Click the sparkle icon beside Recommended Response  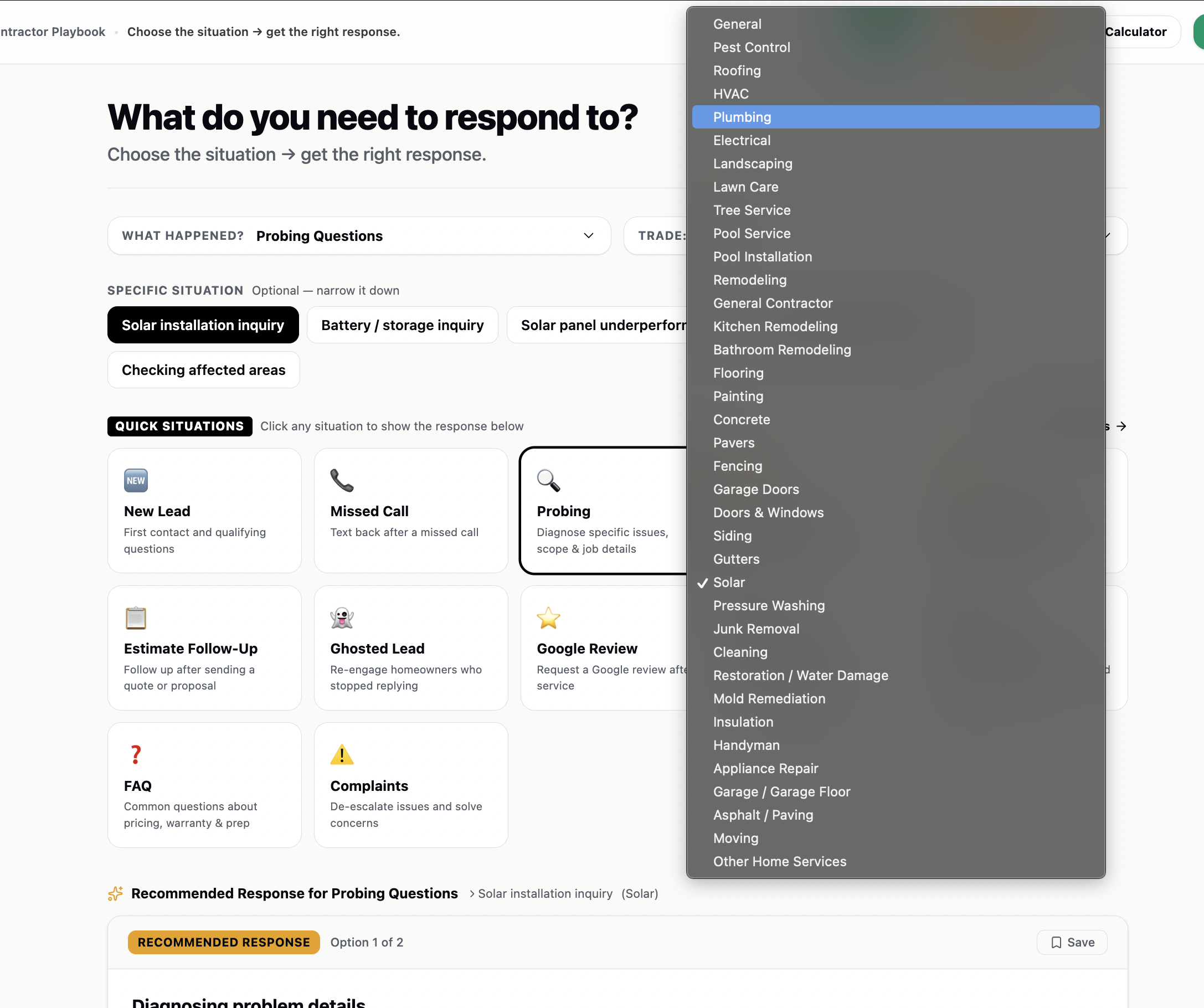[x=115, y=893]
